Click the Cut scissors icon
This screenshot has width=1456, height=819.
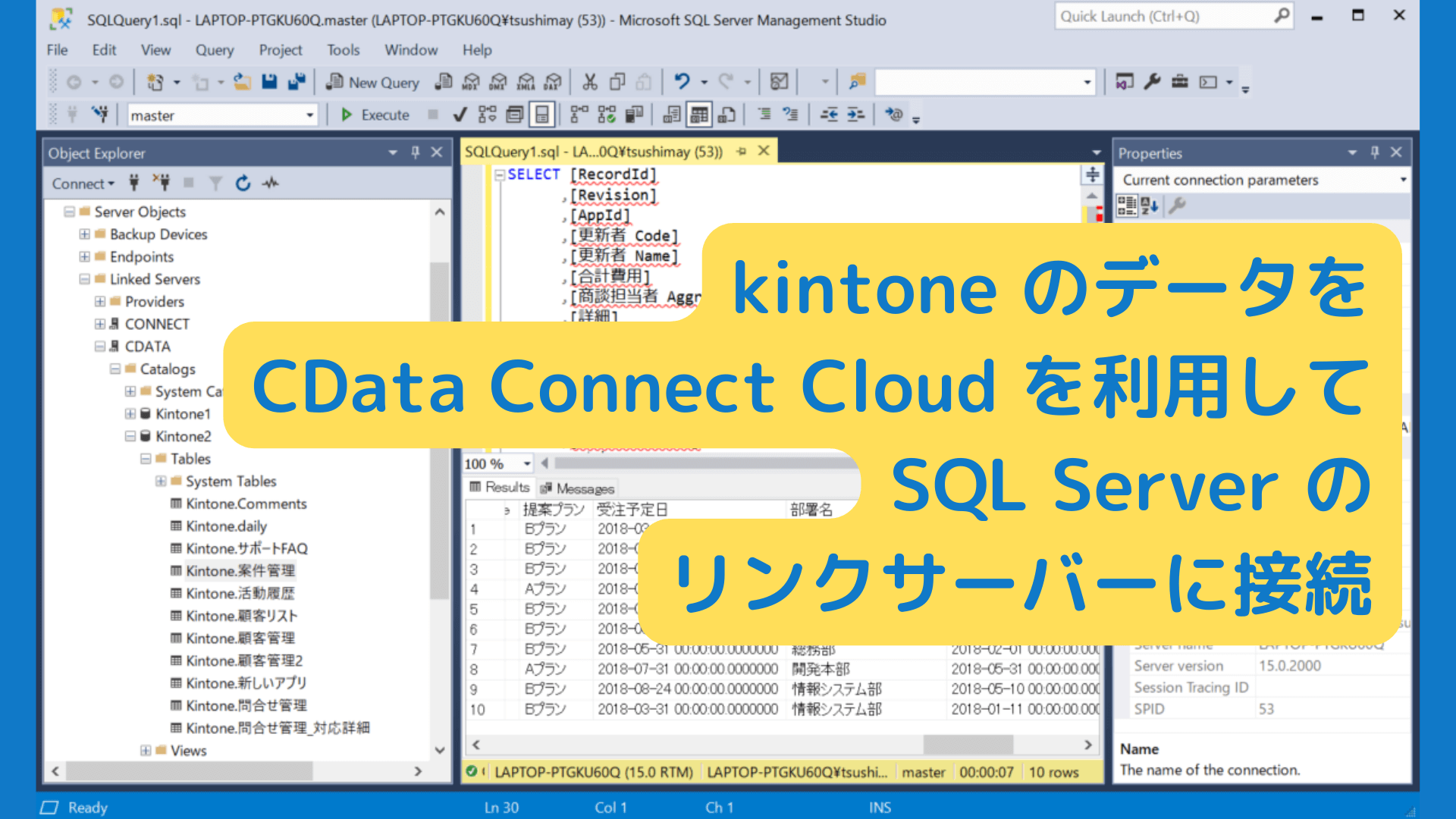pos(590,82)
